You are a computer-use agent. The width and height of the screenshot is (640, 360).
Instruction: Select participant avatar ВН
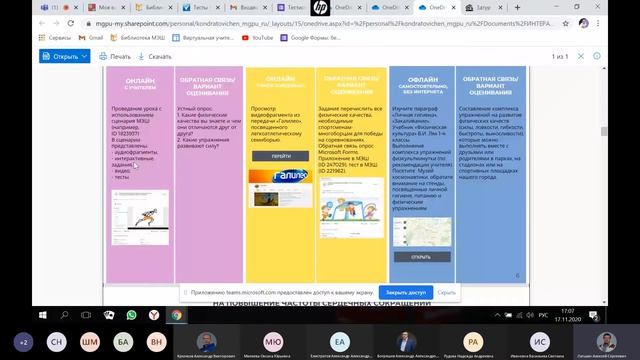tap(156, 342)
